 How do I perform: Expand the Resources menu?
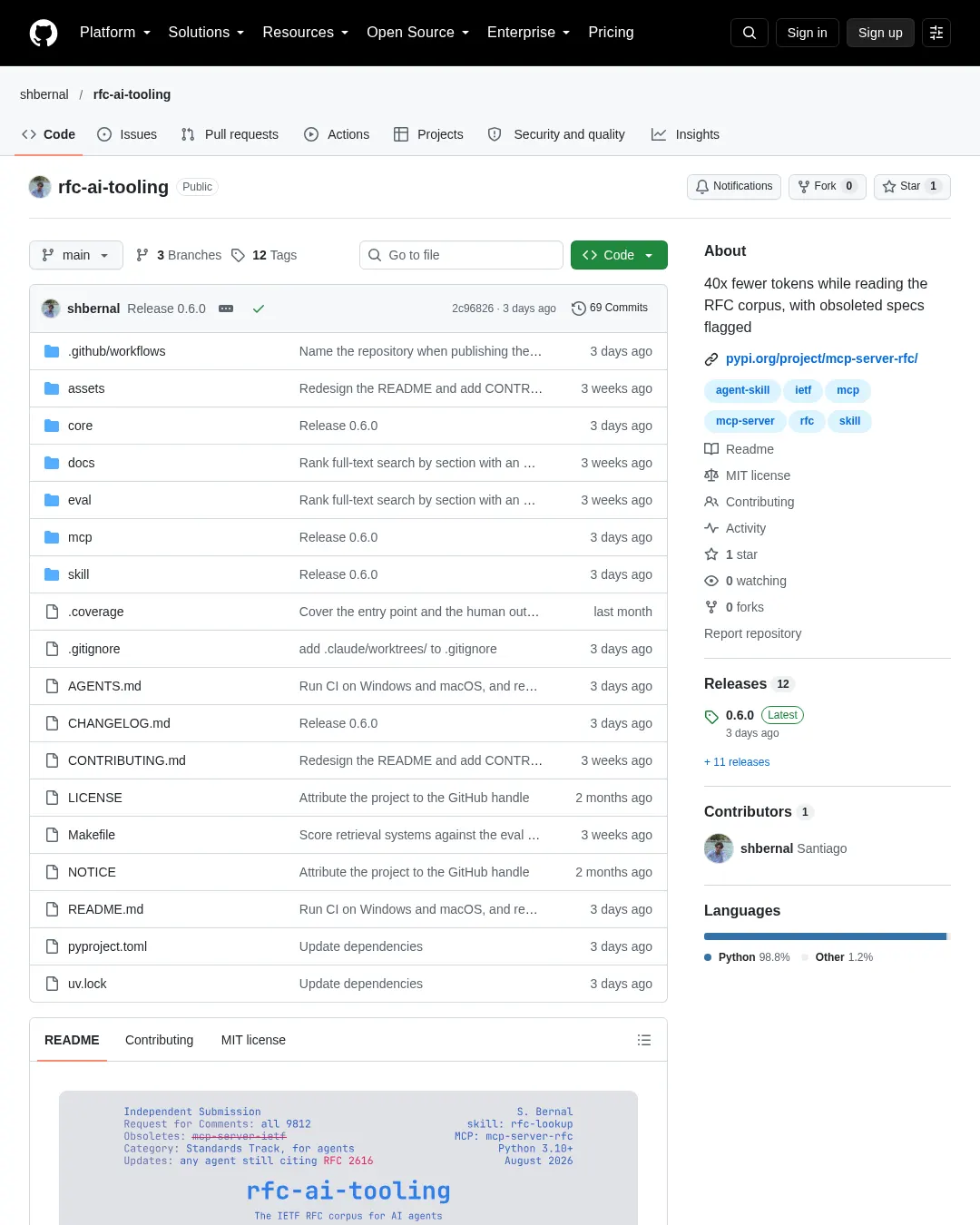[x=306, y=33]
